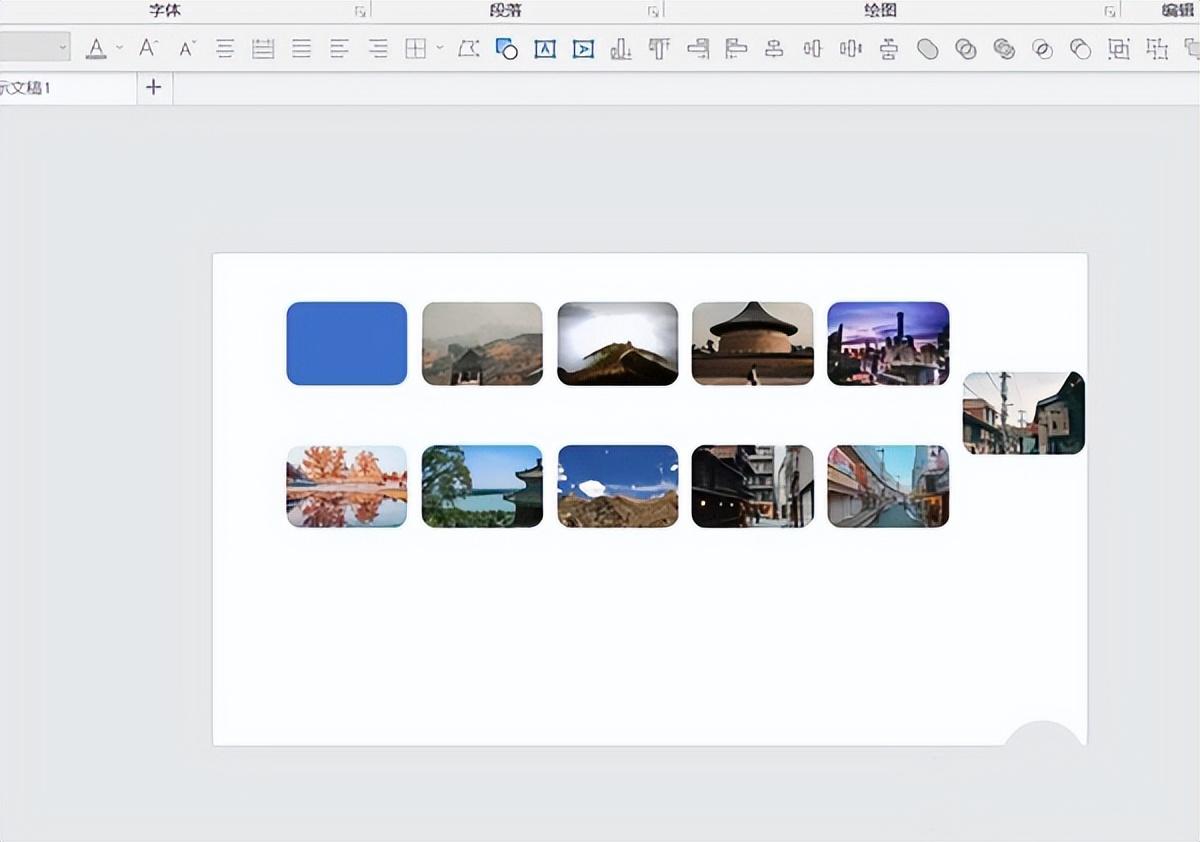Increase font size with larger A icon
Screen dimensions: 1200x842
coord(148,48)
